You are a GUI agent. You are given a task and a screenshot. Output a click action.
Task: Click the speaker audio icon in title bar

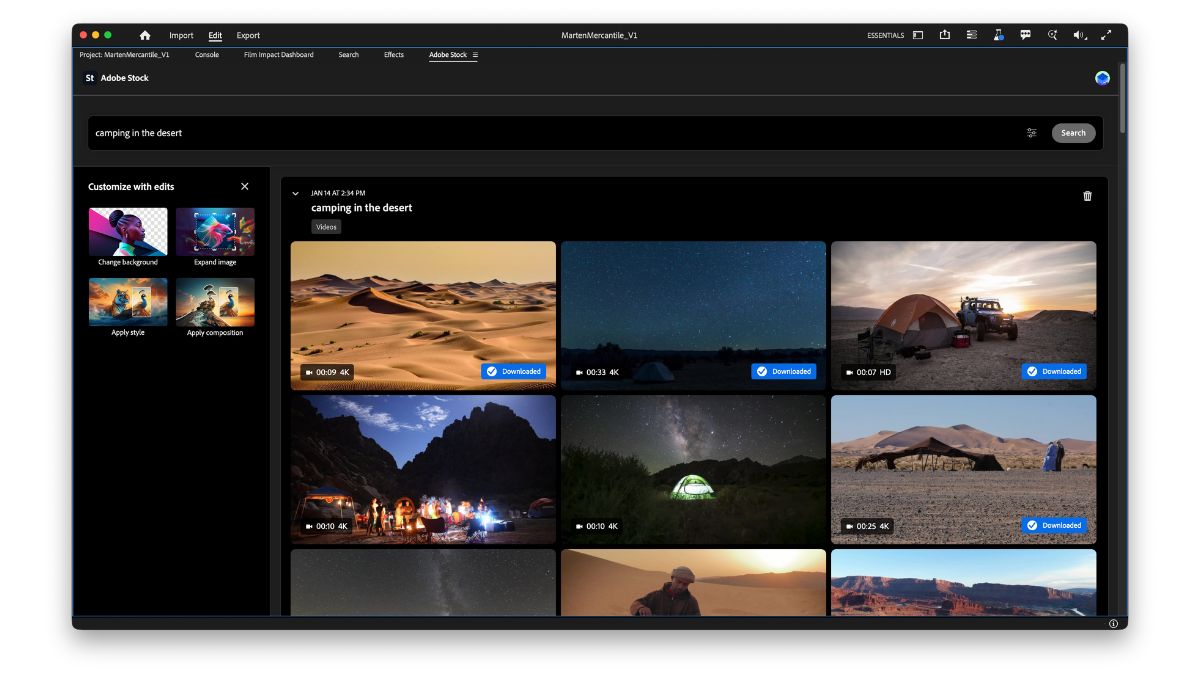coord(1077,34)
